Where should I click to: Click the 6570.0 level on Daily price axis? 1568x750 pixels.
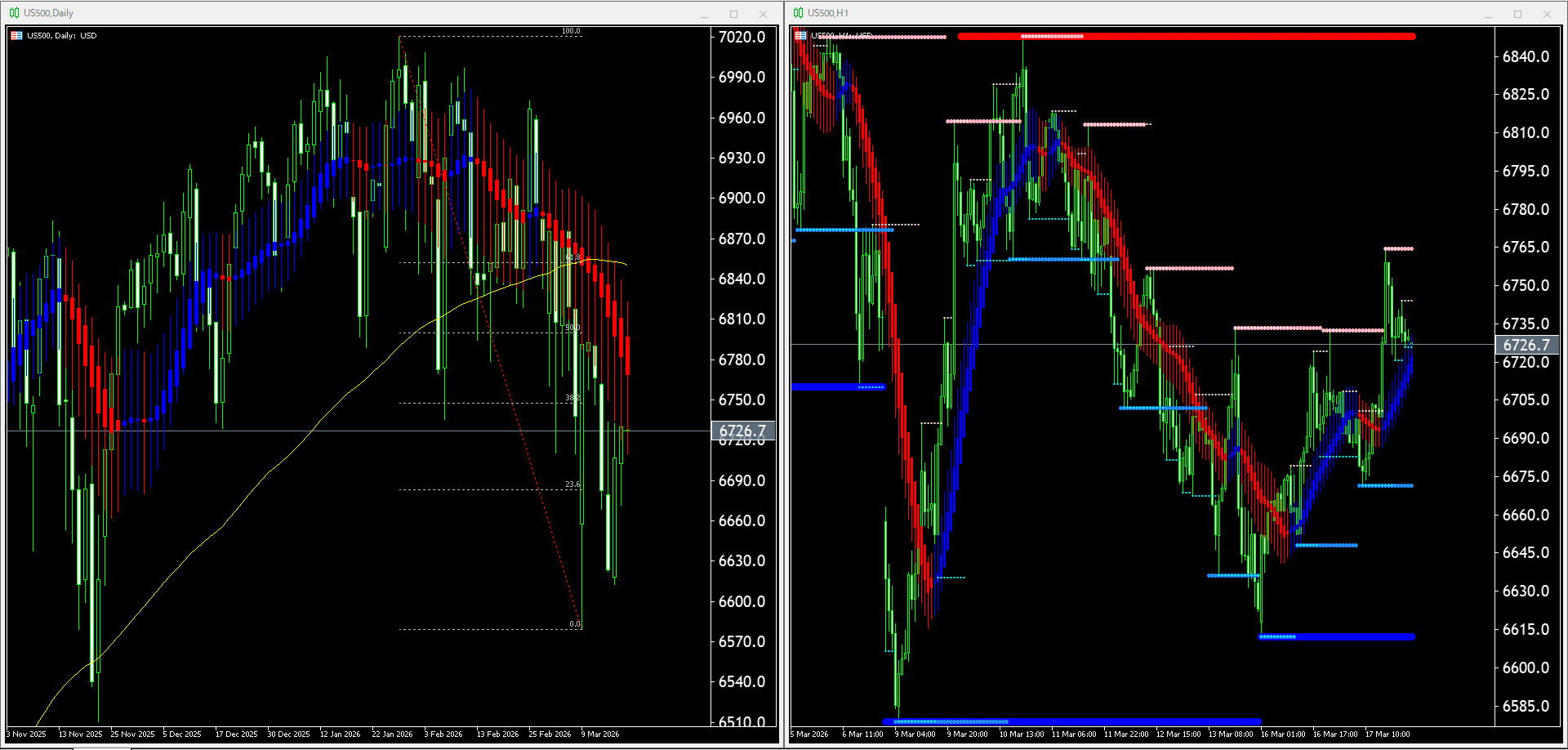point(742,641)
